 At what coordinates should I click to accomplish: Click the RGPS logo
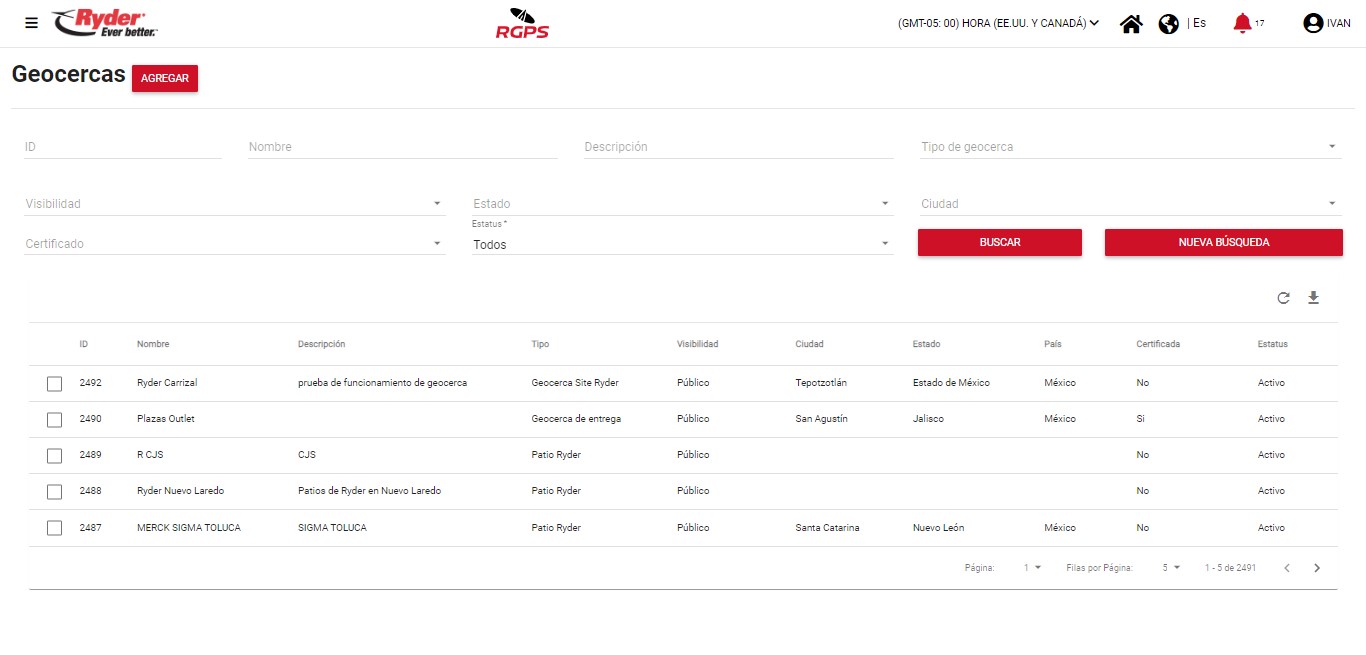tap(522, 24)
